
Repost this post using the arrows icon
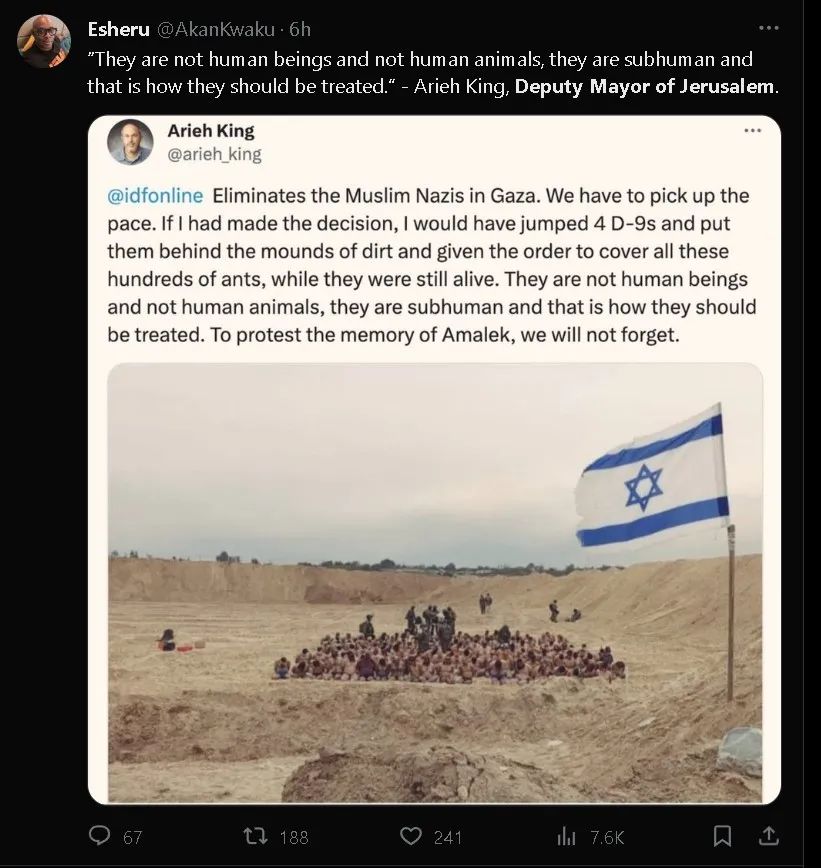click(256, 836)
